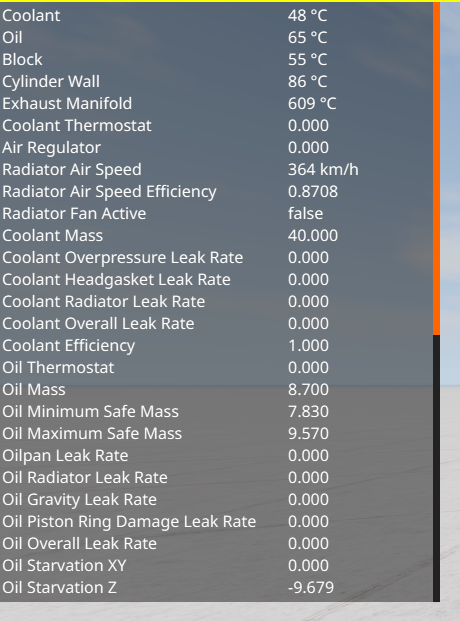Click the value 9.570

[x=308, y=433]
